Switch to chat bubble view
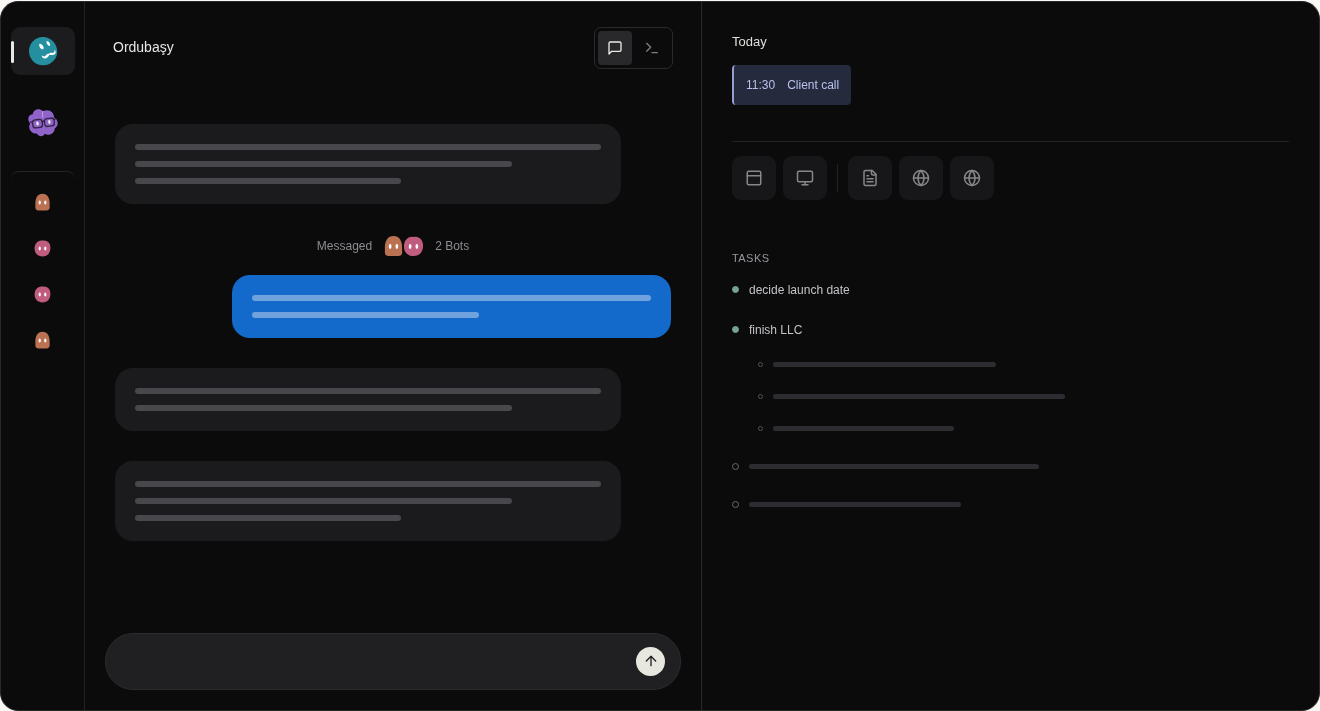 click(615, 48)
